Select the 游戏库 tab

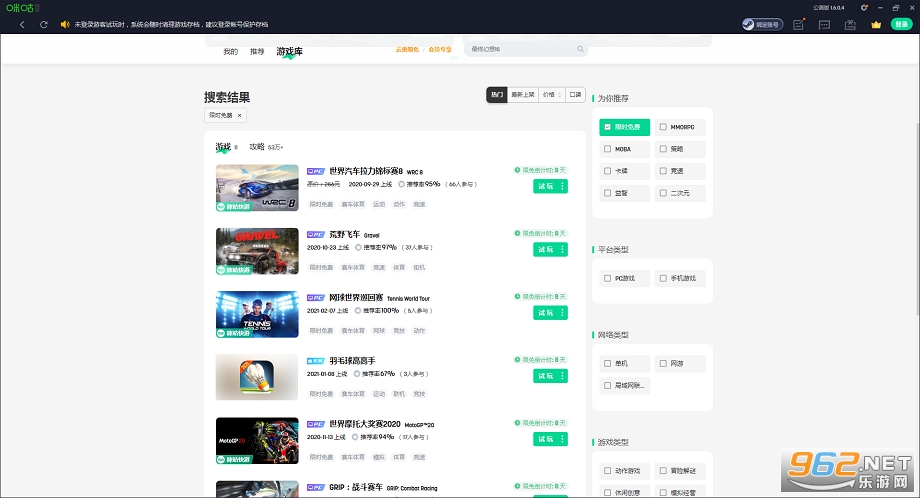(x=289, y=52)
